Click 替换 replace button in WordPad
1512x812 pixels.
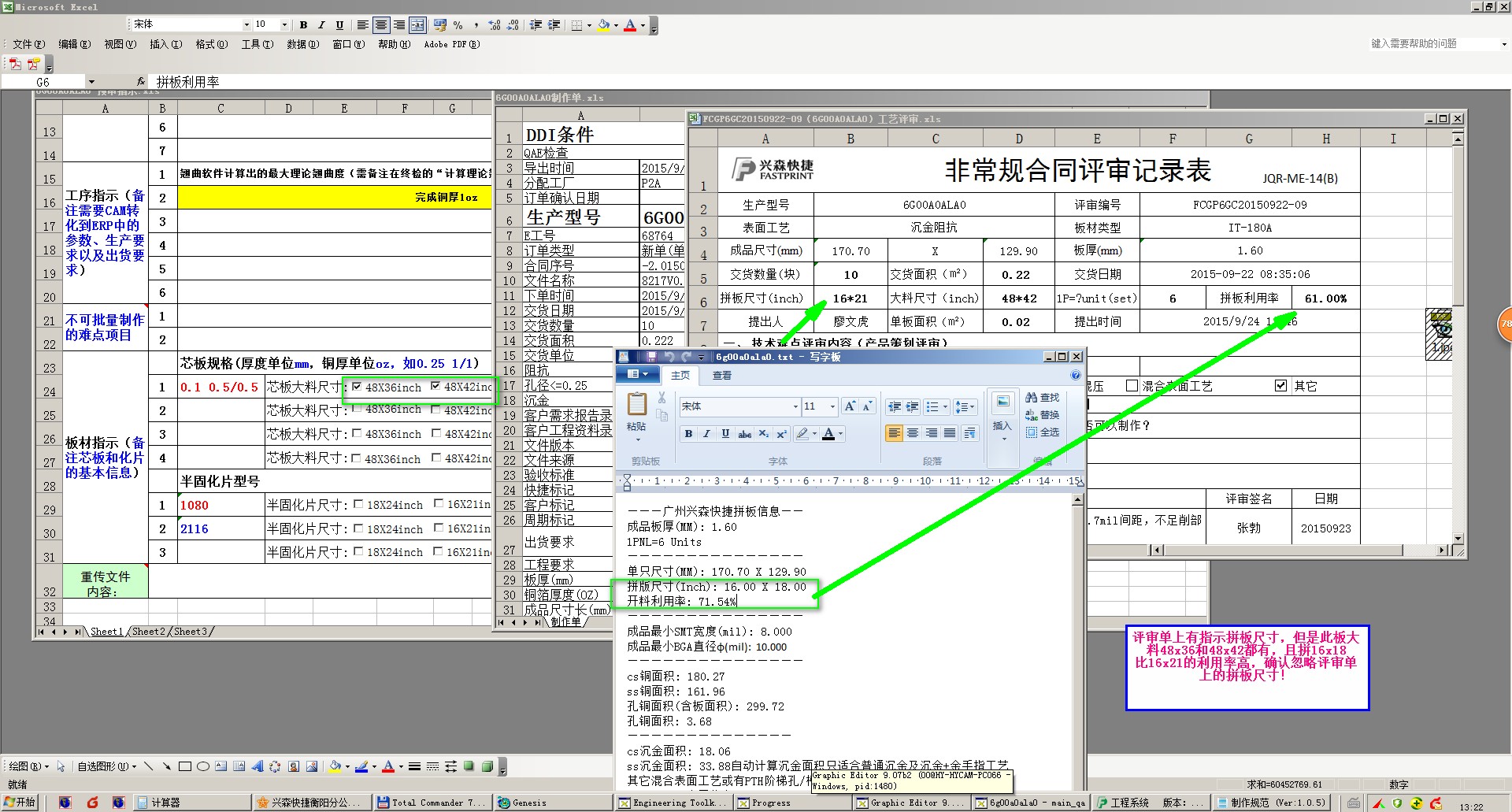pyautogui.click(x=1043, y=415)
